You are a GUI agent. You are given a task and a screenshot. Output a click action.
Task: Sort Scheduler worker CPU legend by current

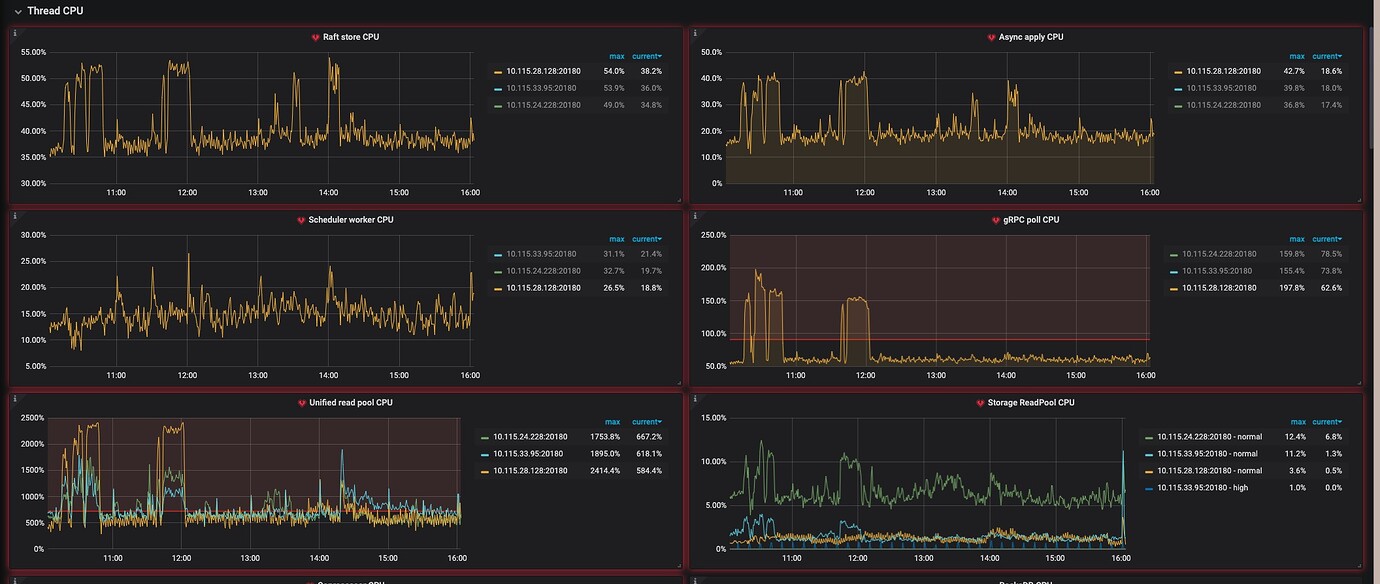click(646, 239)
